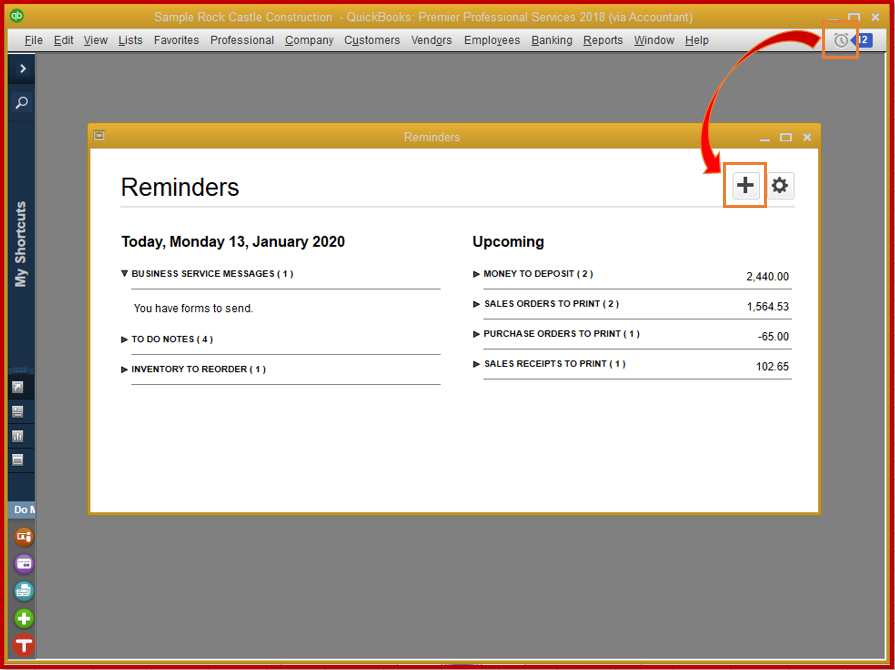Screen dimensions: 895x670
Task: Click the QuickBooks logo in title bar
Action: [17, 15]
